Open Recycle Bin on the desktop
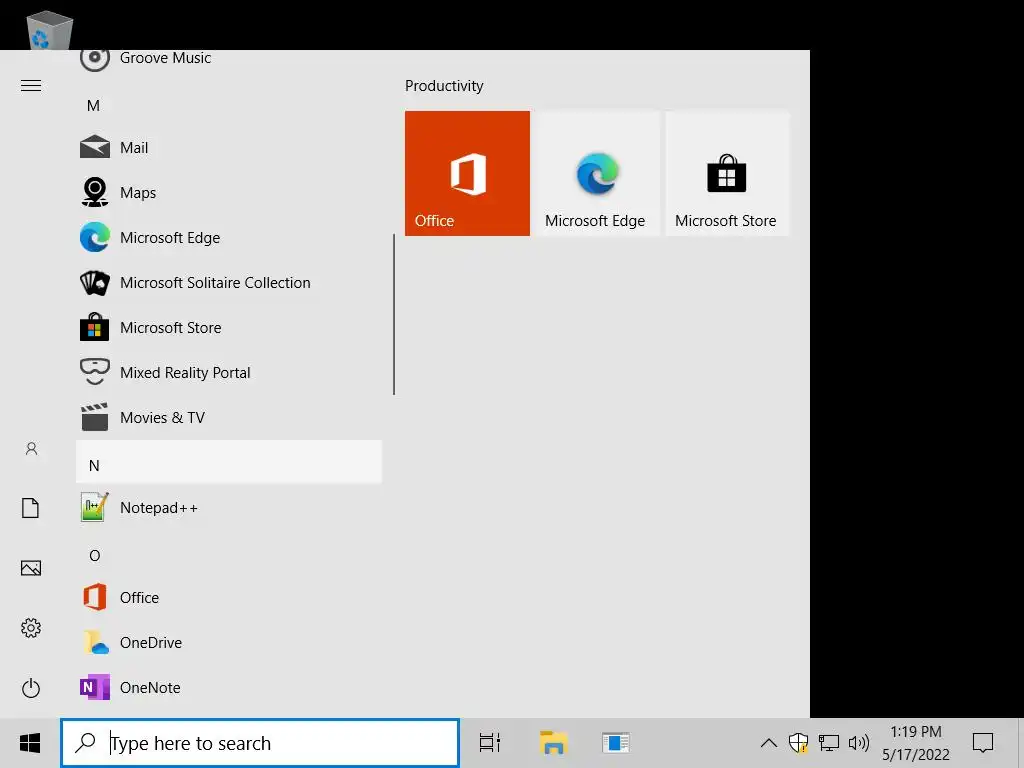This screenshot has width=1024, height=768. [x=49, y=29]
